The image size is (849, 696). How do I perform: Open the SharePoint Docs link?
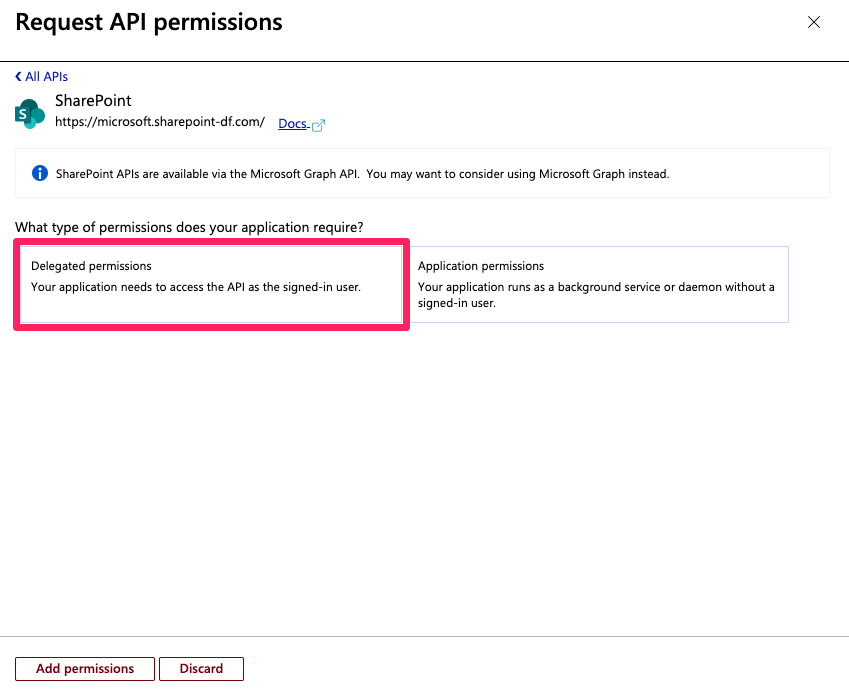coord(293,123)
